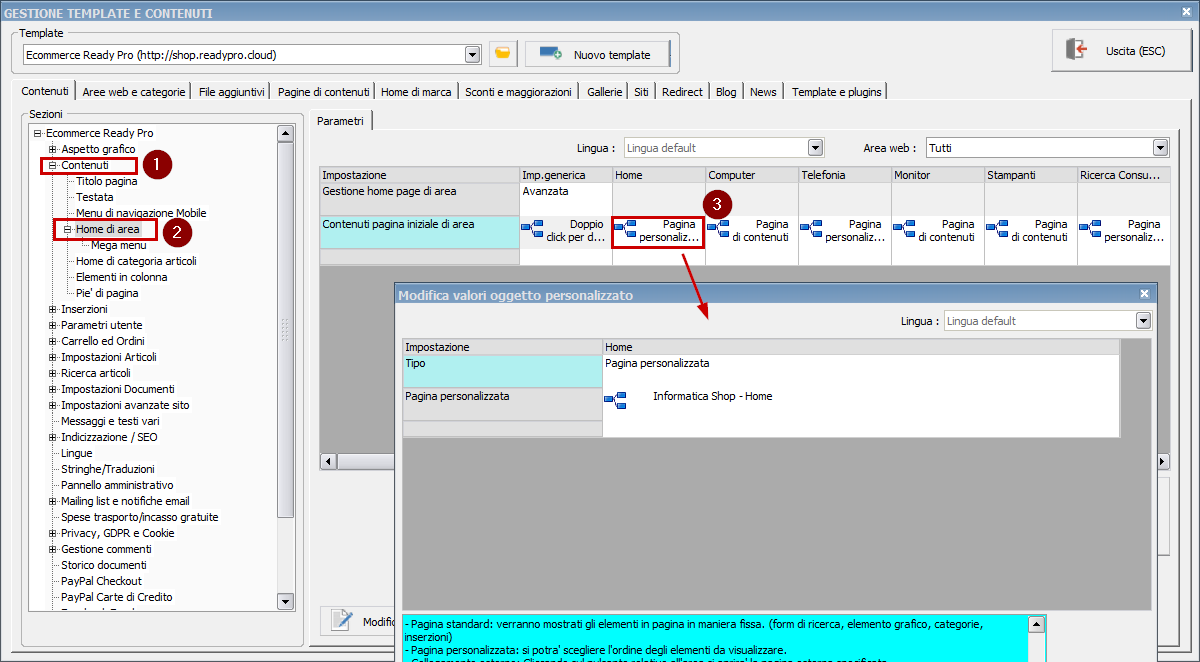Select Menu di navigazione Mobile item
1200x662 pixels.
[141, 213]
